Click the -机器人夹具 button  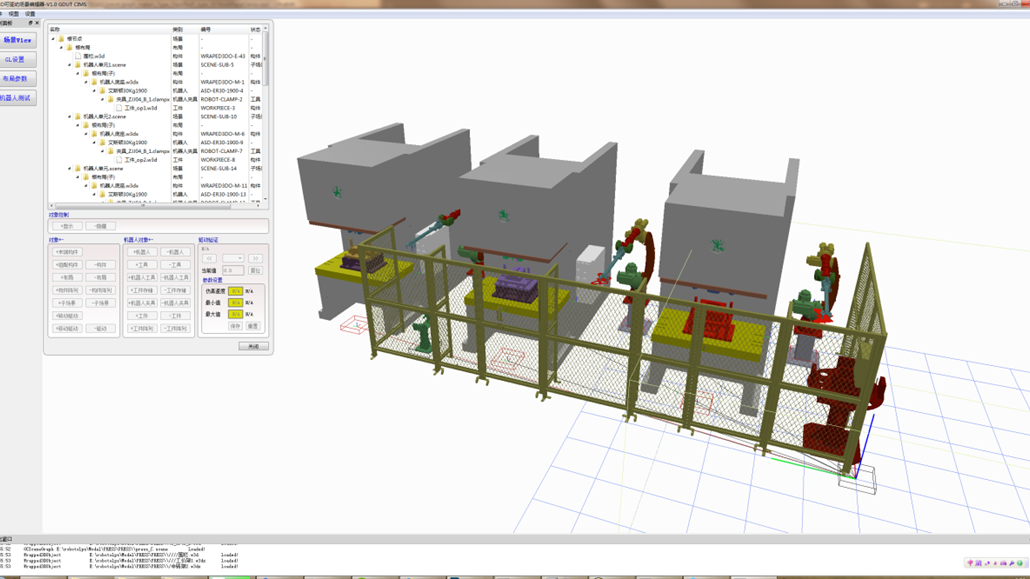point(175,303)
